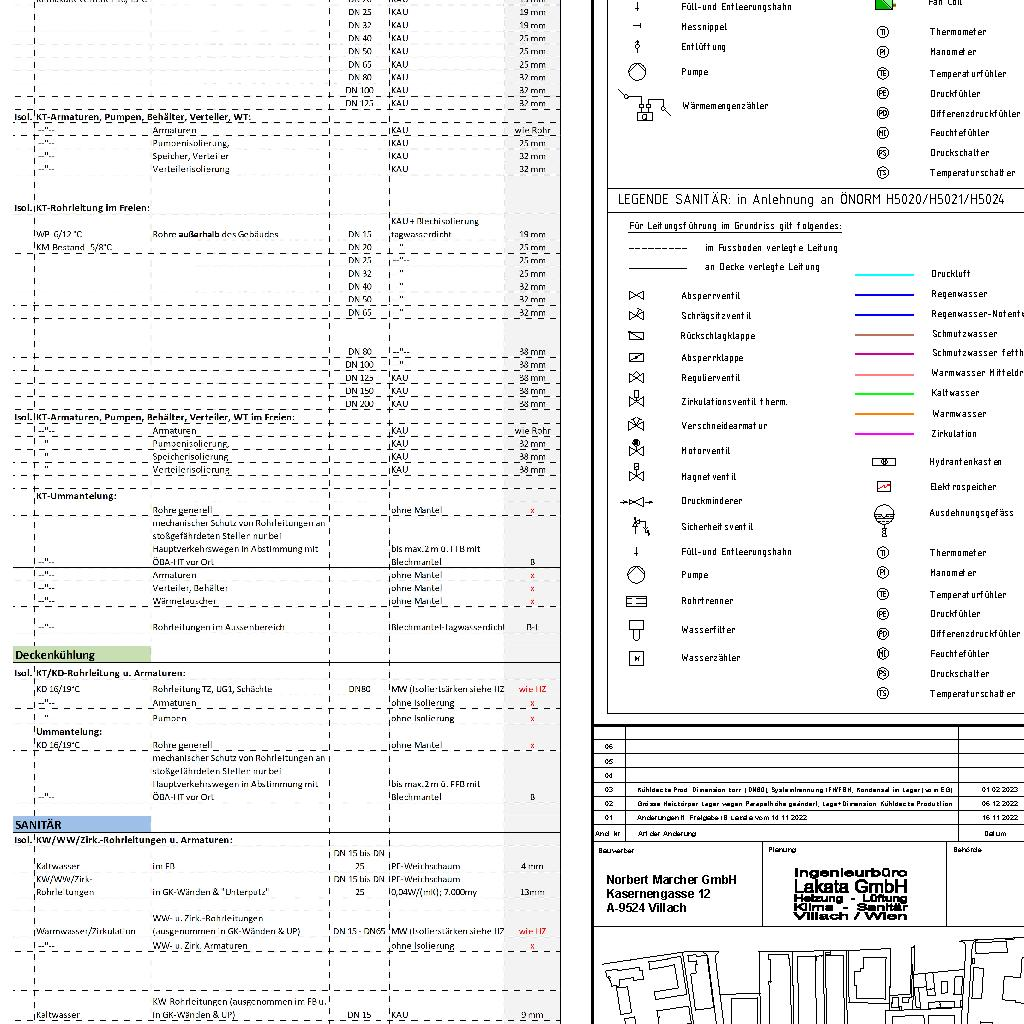Click the 'DN 15 - DN65' cell
The image size is (1024, 1024).
[x=359, y=931]
